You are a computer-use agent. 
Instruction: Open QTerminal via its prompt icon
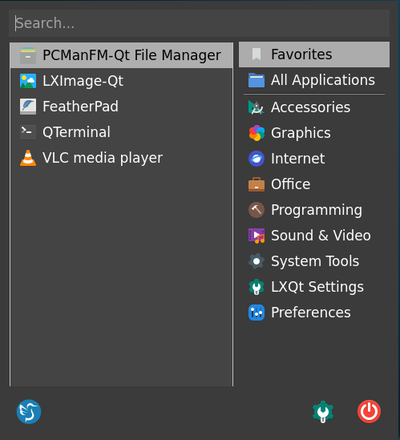[x=28, y=132]
